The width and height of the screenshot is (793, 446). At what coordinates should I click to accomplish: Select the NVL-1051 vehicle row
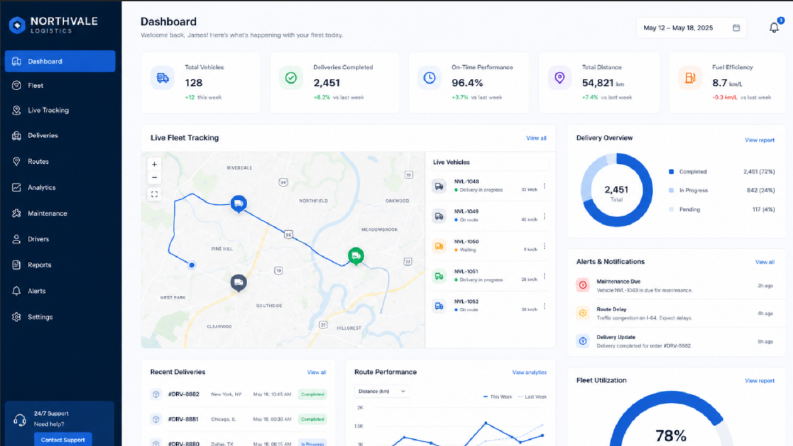490,276
